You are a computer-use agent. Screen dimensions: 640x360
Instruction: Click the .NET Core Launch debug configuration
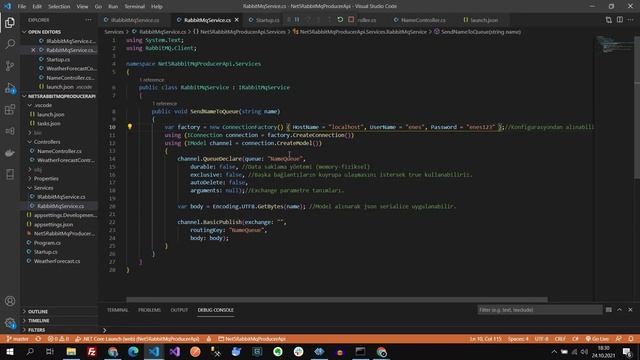138,339
